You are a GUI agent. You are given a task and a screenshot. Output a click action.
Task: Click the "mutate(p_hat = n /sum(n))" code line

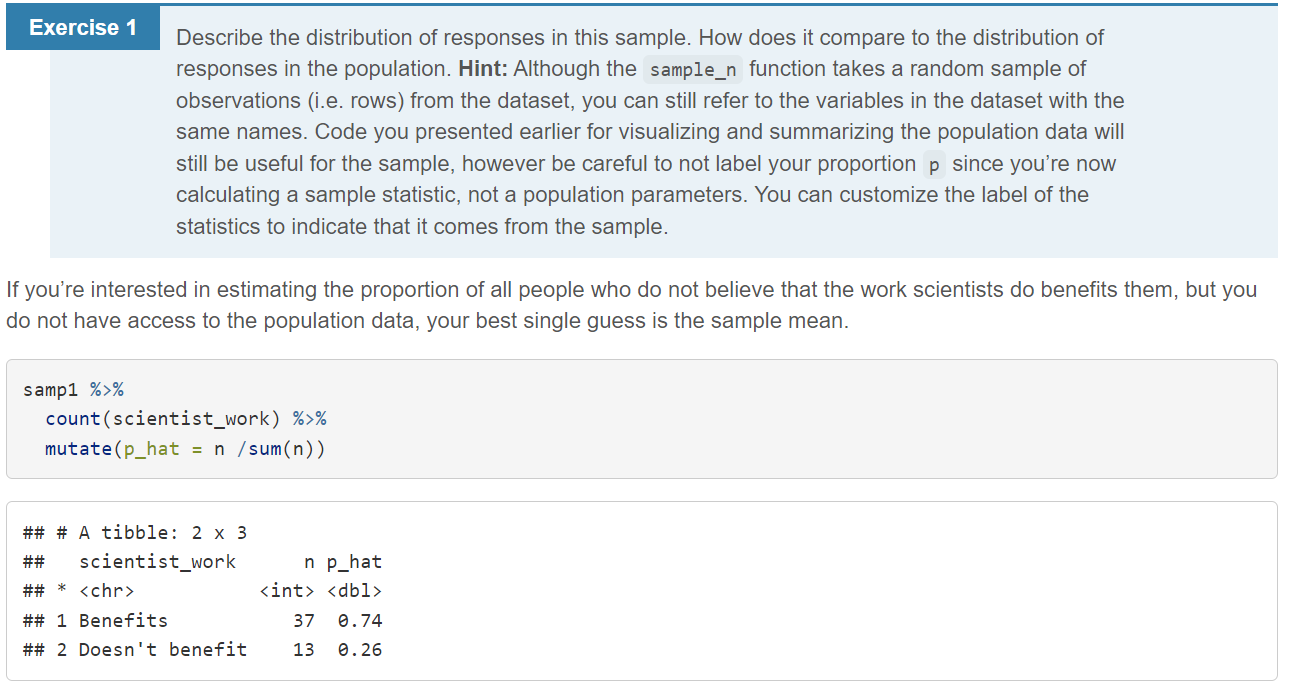point(185,449)
